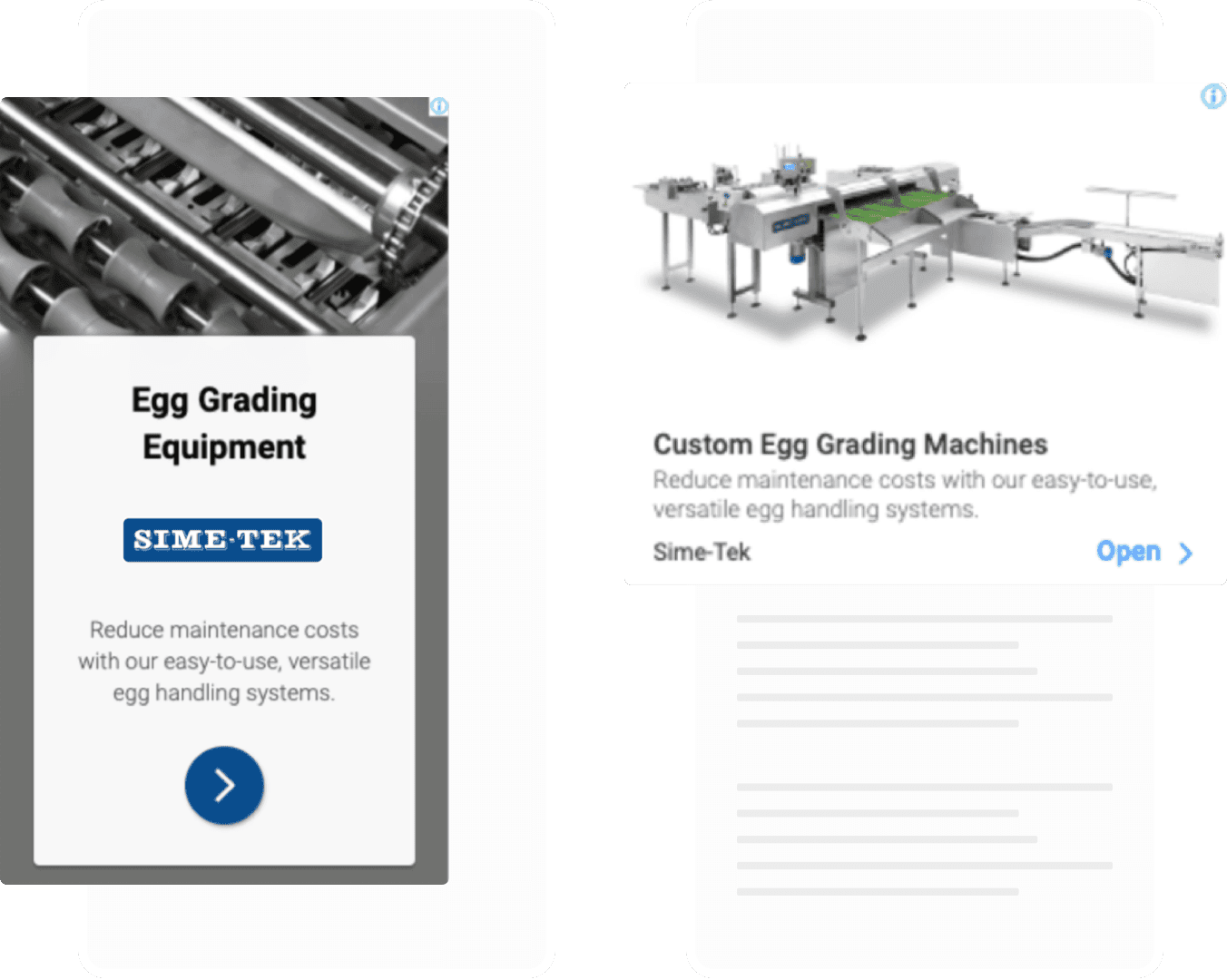
Task: Click the 'Sime-Tek' advertiser name in the right ad
Action: click(x=702, y=552)
